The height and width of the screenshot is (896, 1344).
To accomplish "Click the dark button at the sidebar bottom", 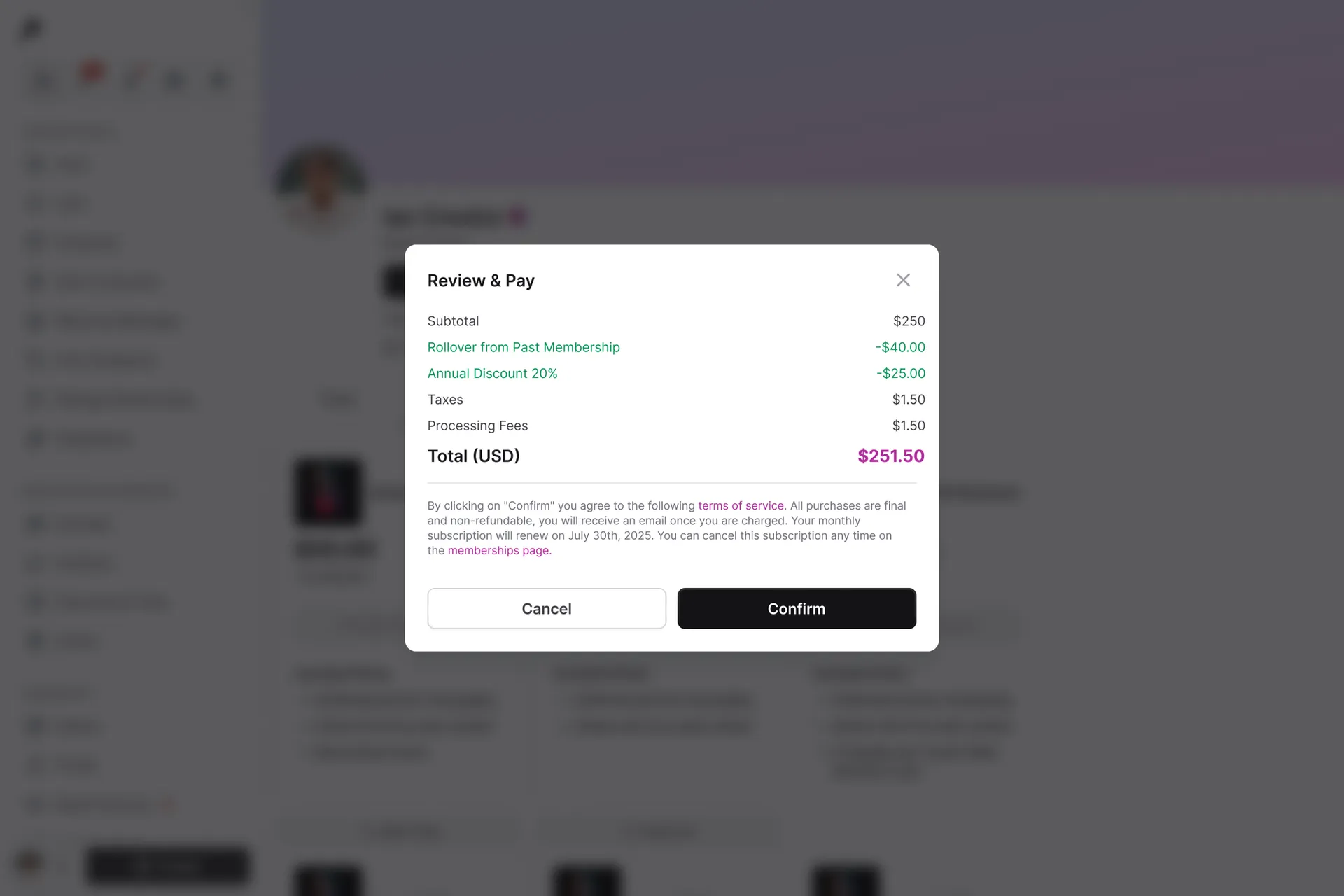I will click(x=167, y=865).
